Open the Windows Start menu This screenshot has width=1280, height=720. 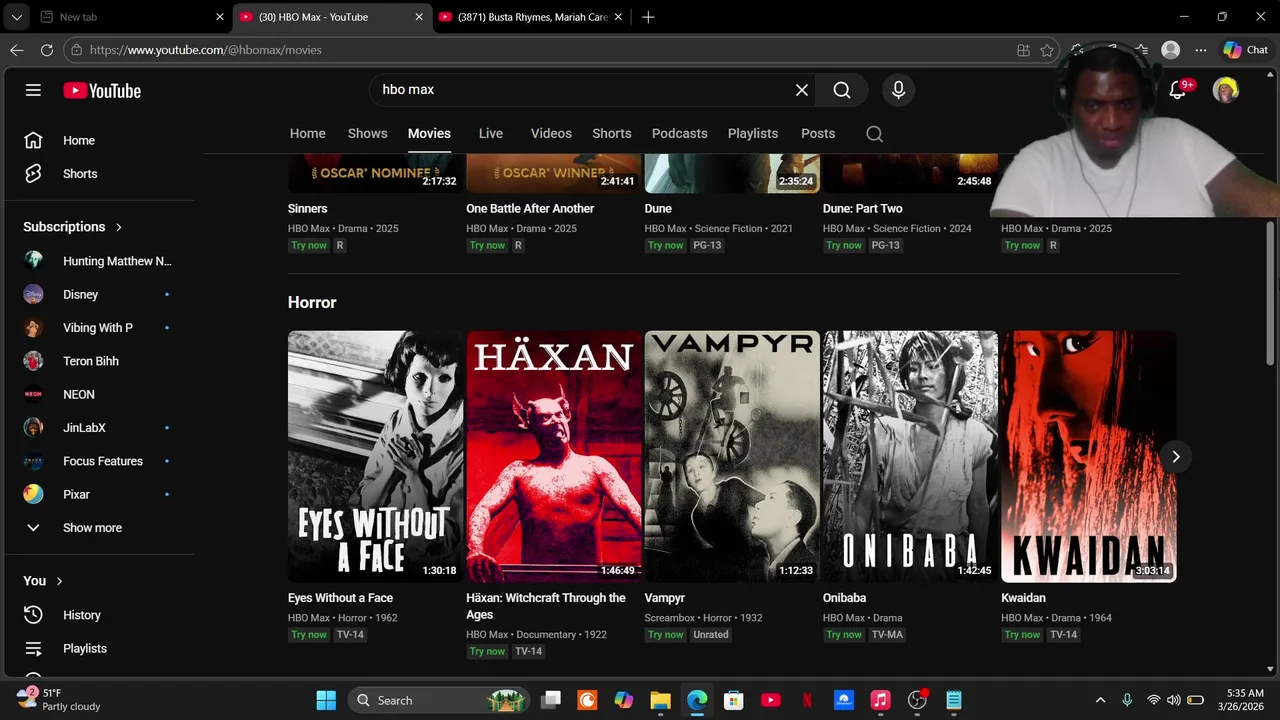(326, 700)
